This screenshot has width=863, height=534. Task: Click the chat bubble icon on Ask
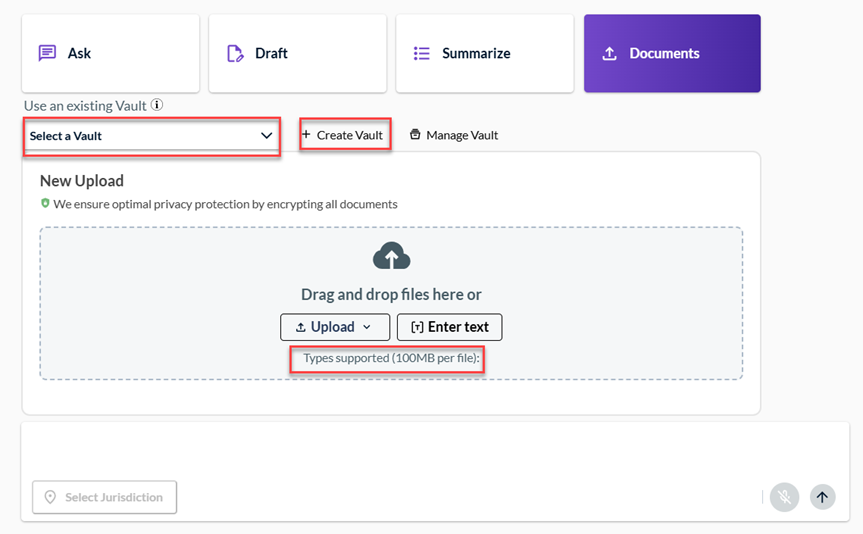(x=47, y=53)
